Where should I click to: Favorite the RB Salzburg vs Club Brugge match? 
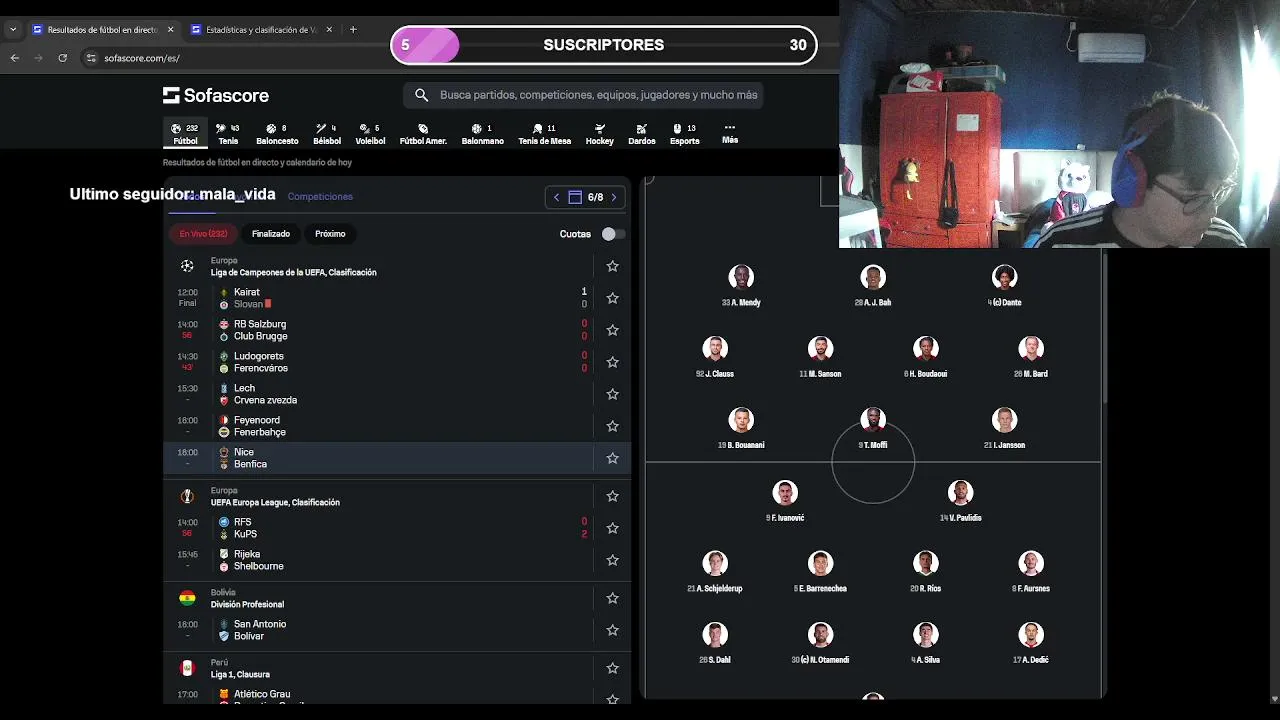click(613, 330)
